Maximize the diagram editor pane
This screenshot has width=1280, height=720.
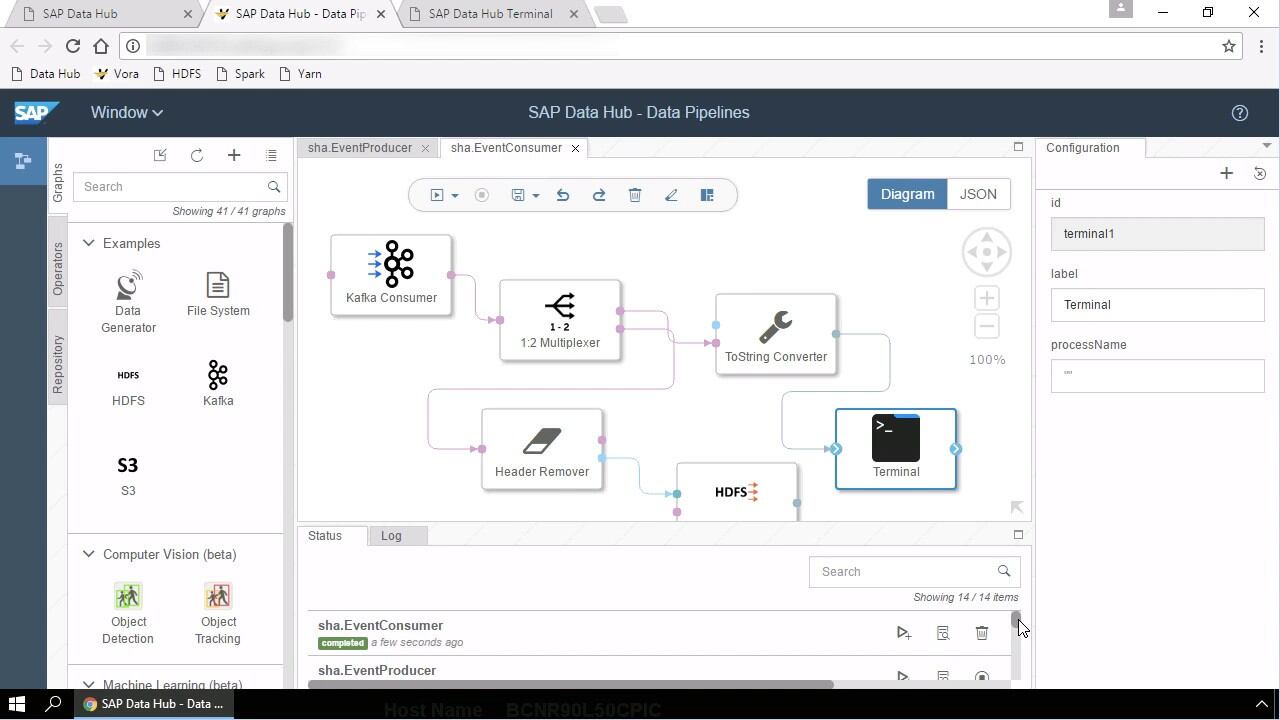(x=1018, y=147)
